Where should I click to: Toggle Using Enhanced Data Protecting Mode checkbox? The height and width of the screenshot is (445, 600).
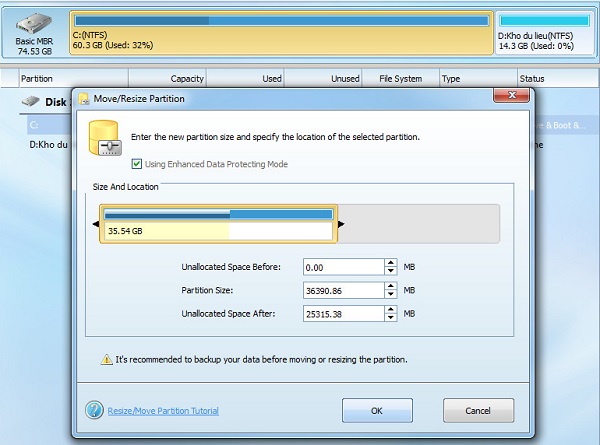point(137,164)
